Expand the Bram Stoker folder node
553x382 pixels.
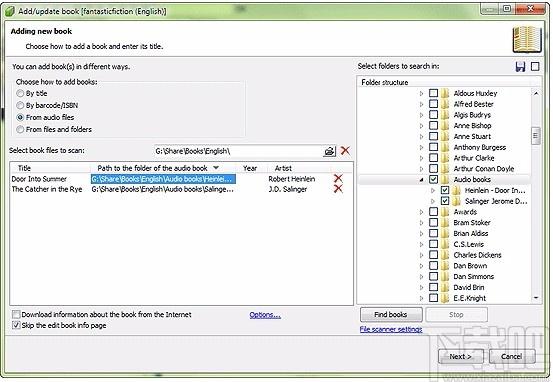tap(421, 223)
